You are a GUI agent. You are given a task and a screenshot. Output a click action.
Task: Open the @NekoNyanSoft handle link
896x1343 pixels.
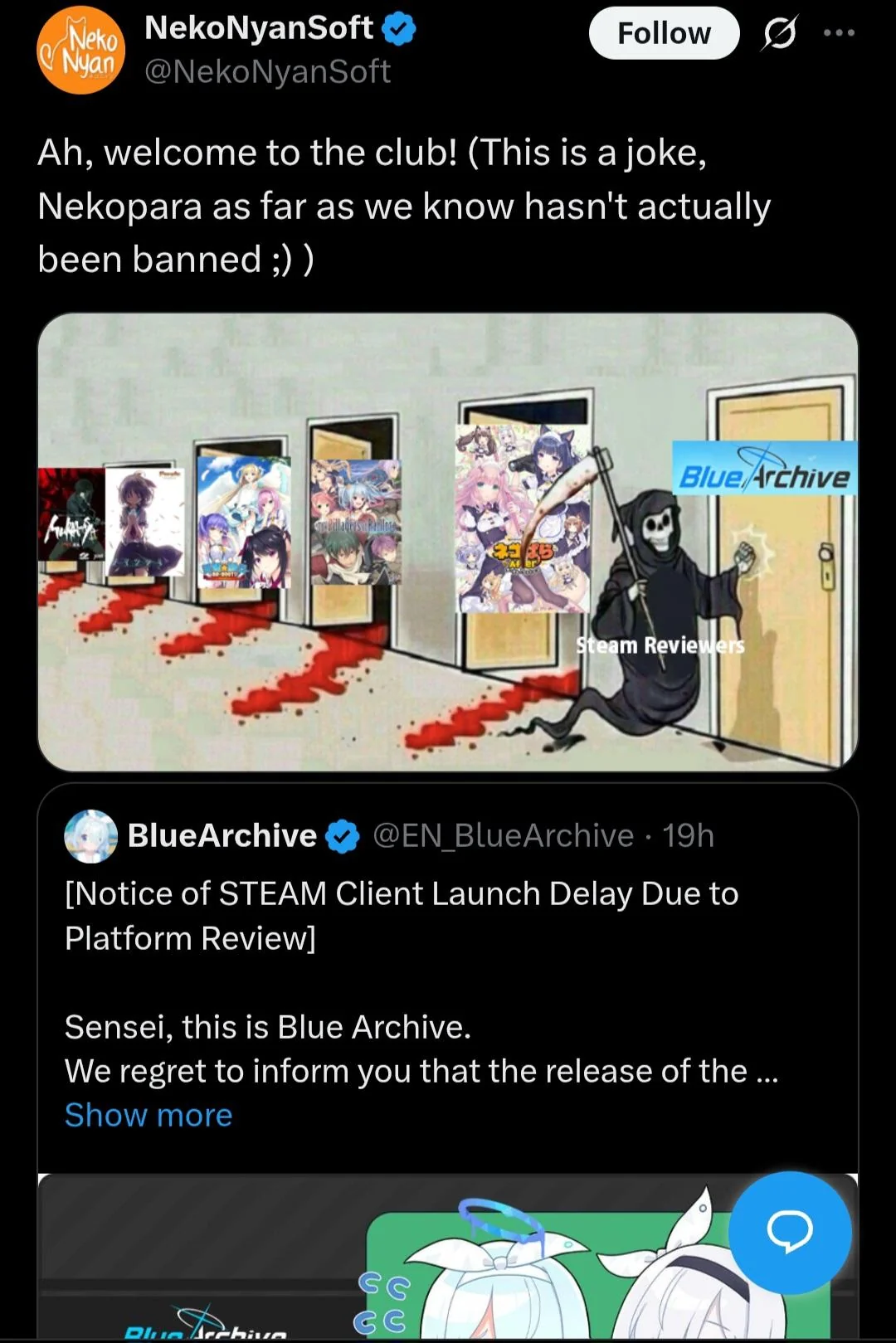coord(267,72)
